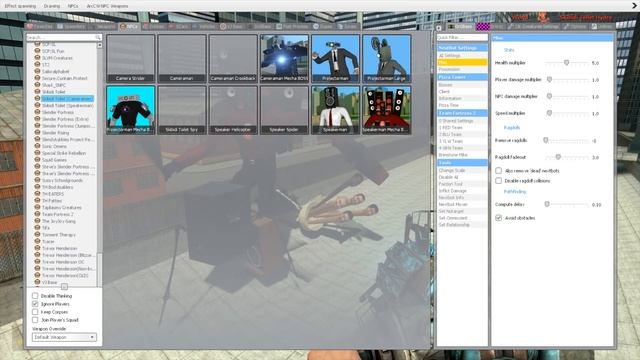Enable Keep Corpses checkbox
This screenshot has height=360, width=640.
[x=35, y=312]
